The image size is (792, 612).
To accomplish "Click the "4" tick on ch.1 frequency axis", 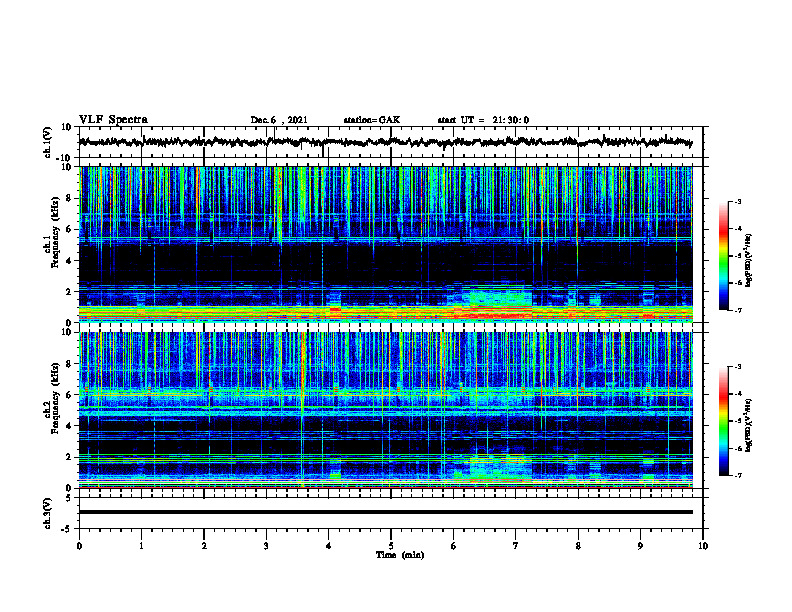I will 70,261.
